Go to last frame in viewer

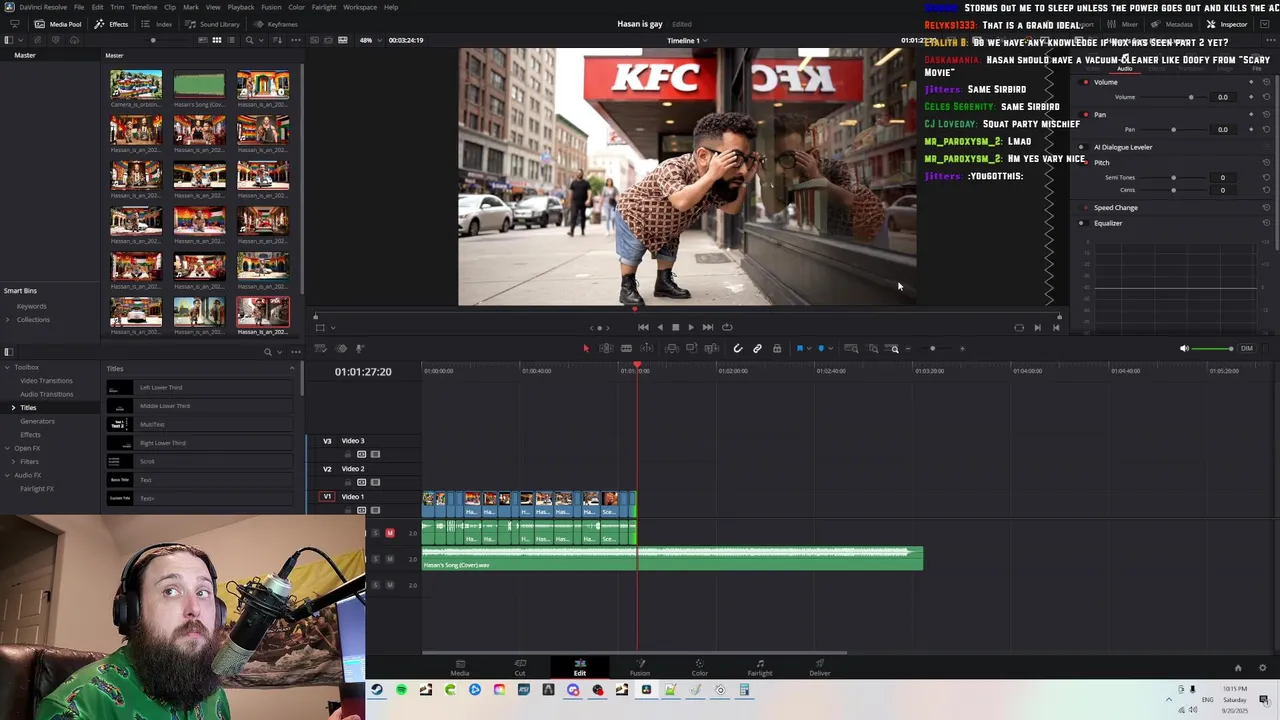[x=707, y=327]
